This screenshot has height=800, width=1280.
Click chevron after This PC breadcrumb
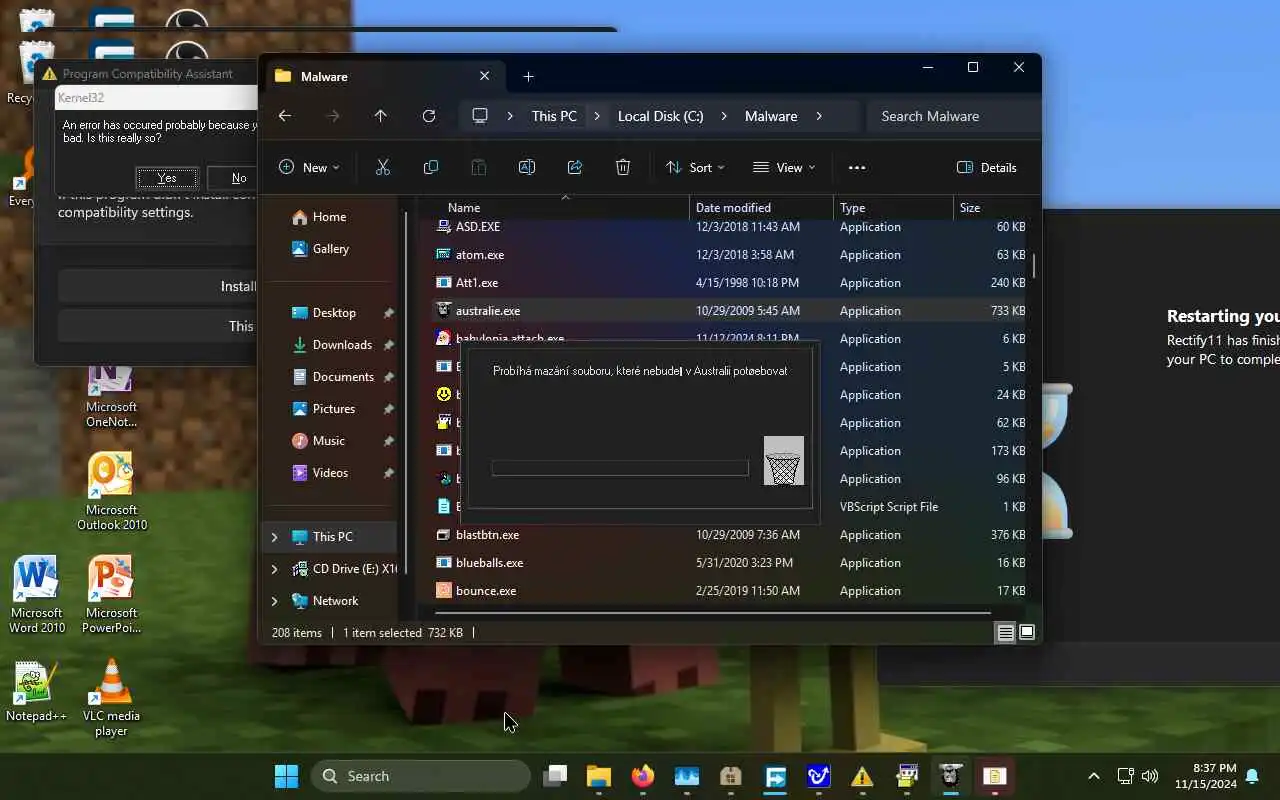click(x=597, y=116)
